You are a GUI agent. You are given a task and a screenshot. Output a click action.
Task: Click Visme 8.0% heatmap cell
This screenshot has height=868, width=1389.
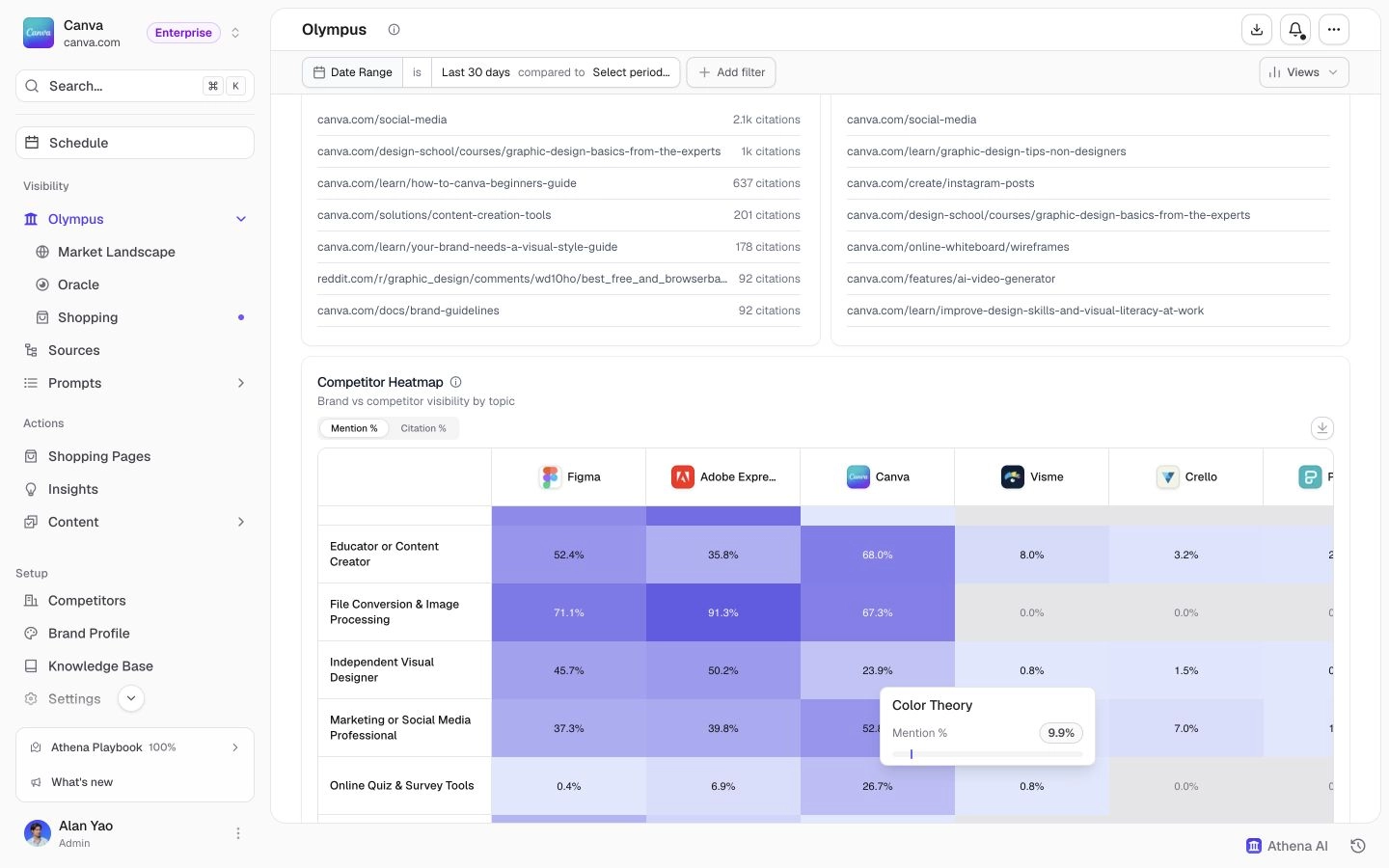tap(1032, 555)
